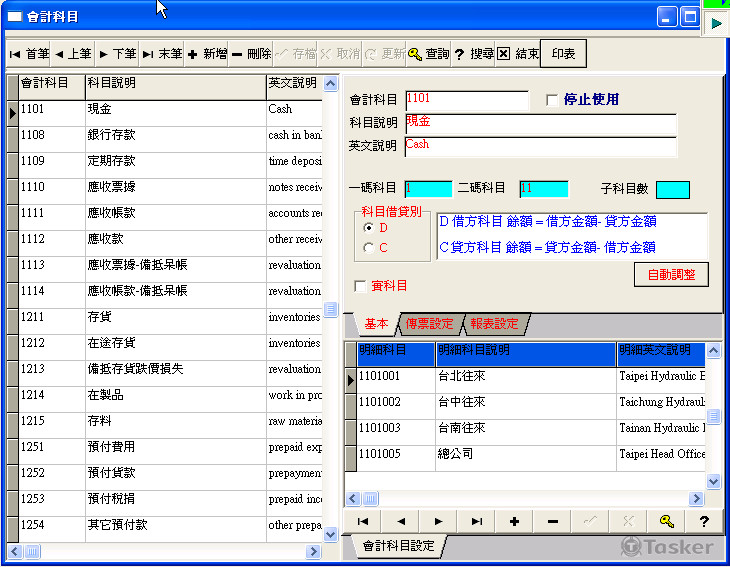Select radio option C for 科目借貸別
This screenshot has height=567, width=730.
pyautogui.click(x=368, y=248)
